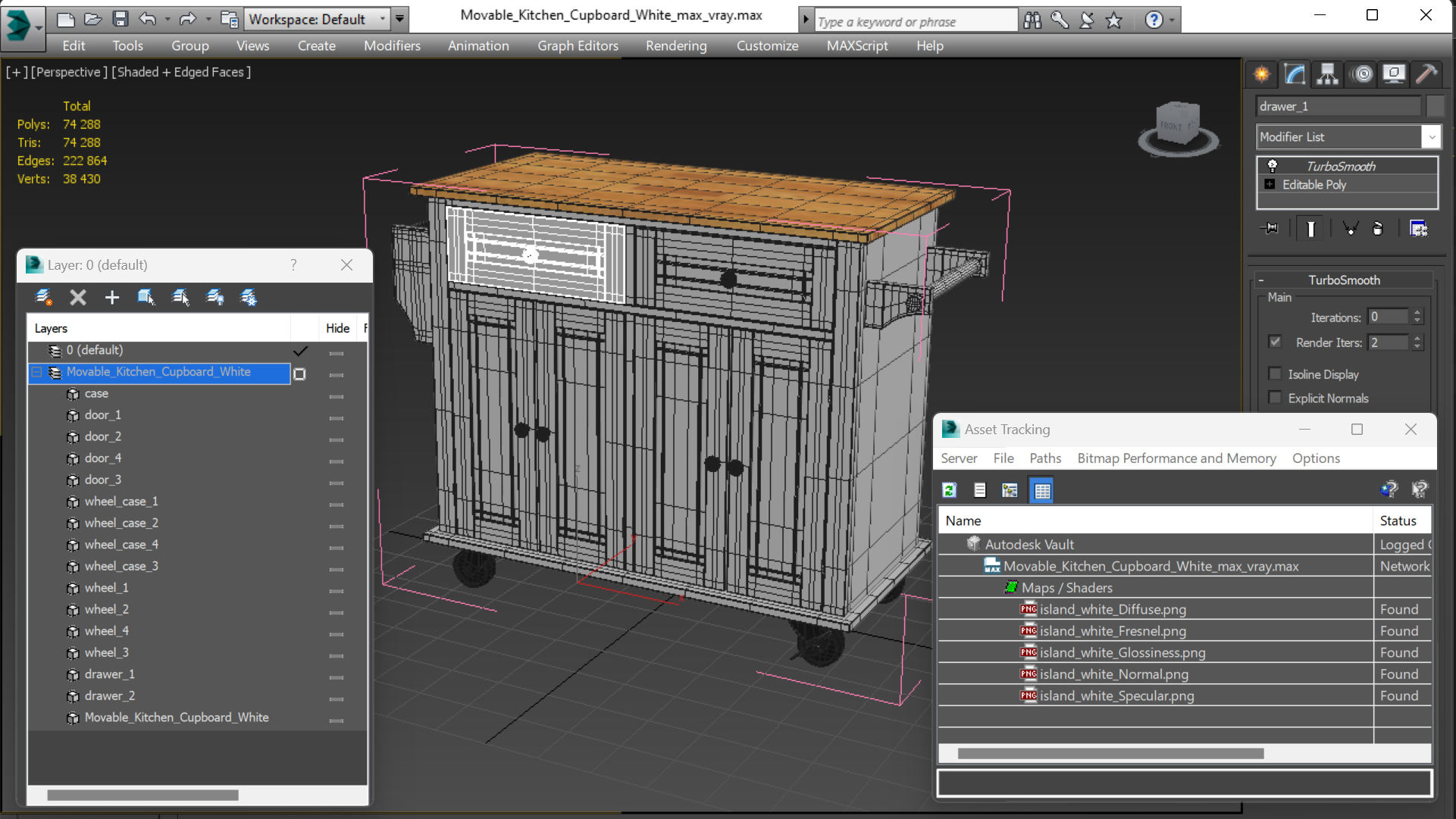
Task: Click Make Unique modifier icon
Action: click(x=1351, y=228)
